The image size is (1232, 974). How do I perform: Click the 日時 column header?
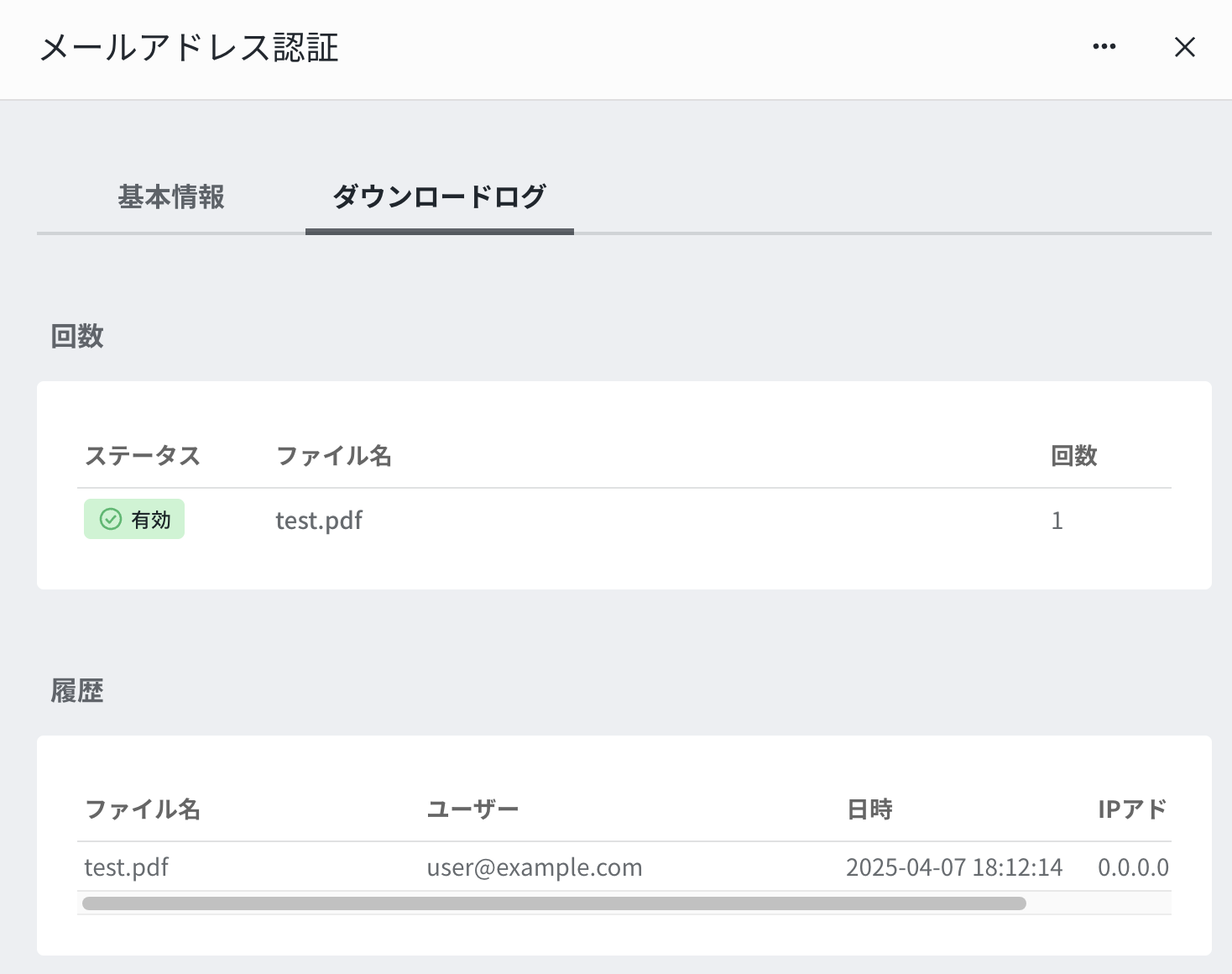[869, 809]
